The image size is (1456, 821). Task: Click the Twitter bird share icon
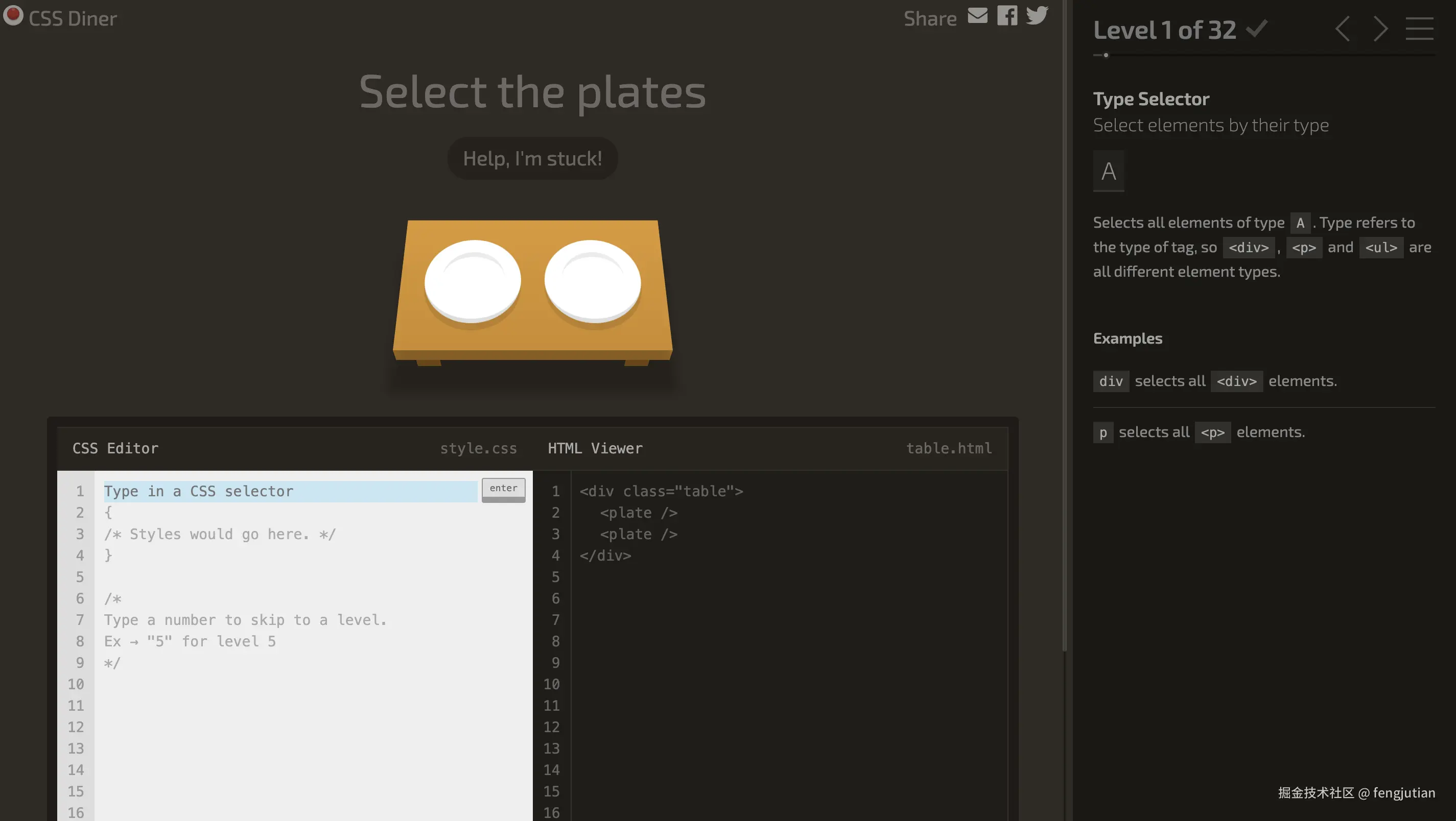pyautogui.click(x=1037, y=16)
